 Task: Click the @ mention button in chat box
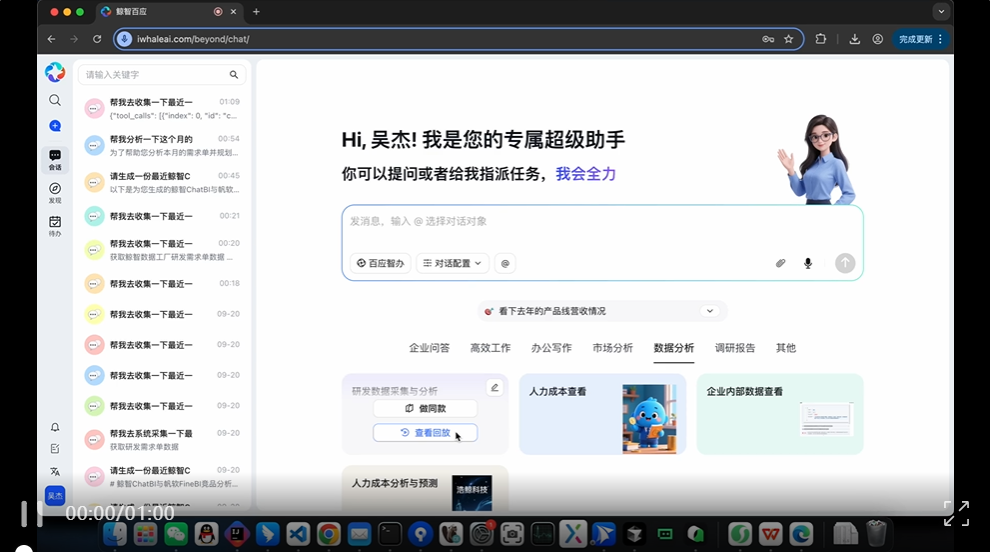click(505, 263)
